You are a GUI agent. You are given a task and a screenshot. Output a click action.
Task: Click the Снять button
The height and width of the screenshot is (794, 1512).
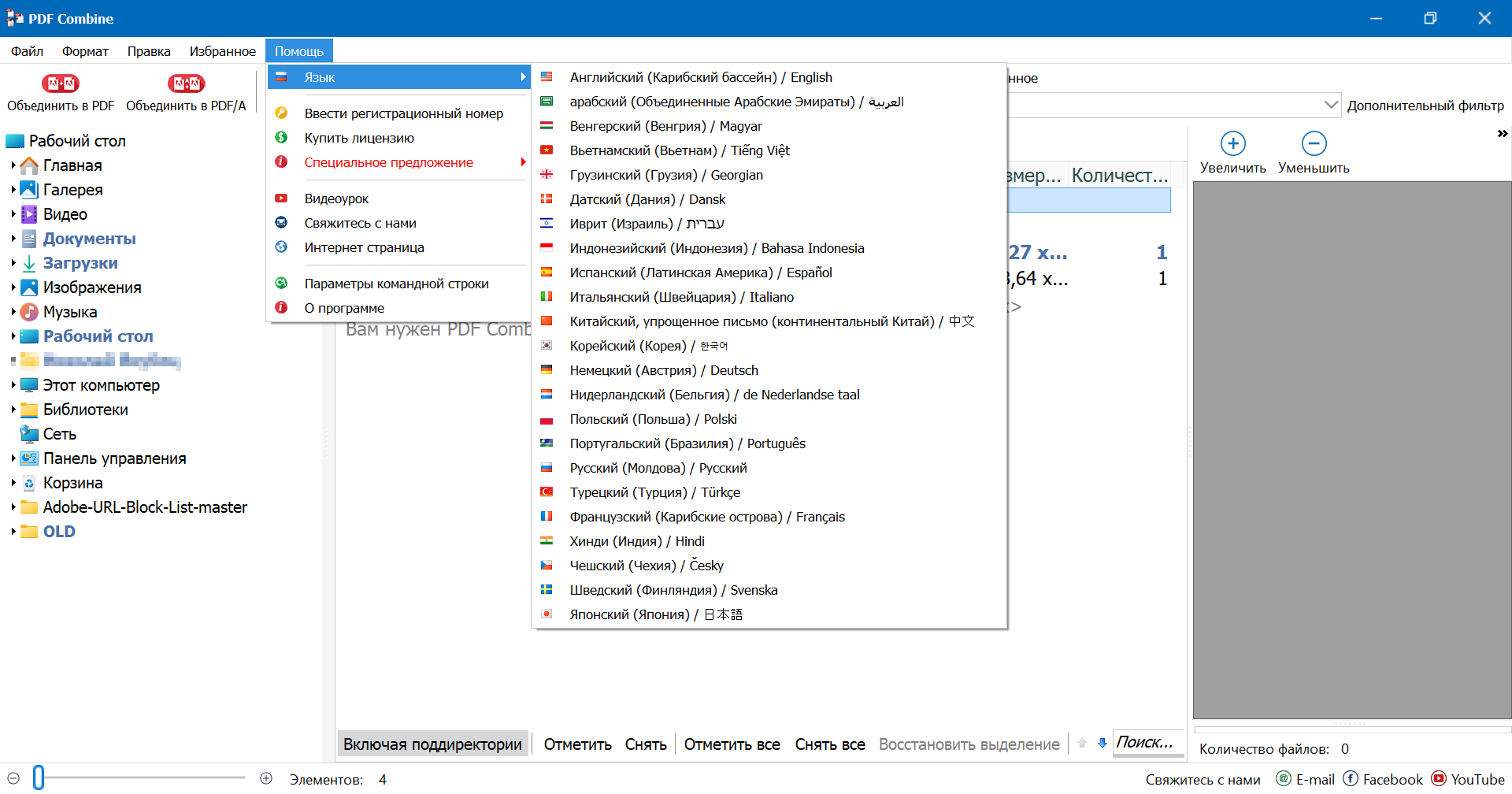646,744
